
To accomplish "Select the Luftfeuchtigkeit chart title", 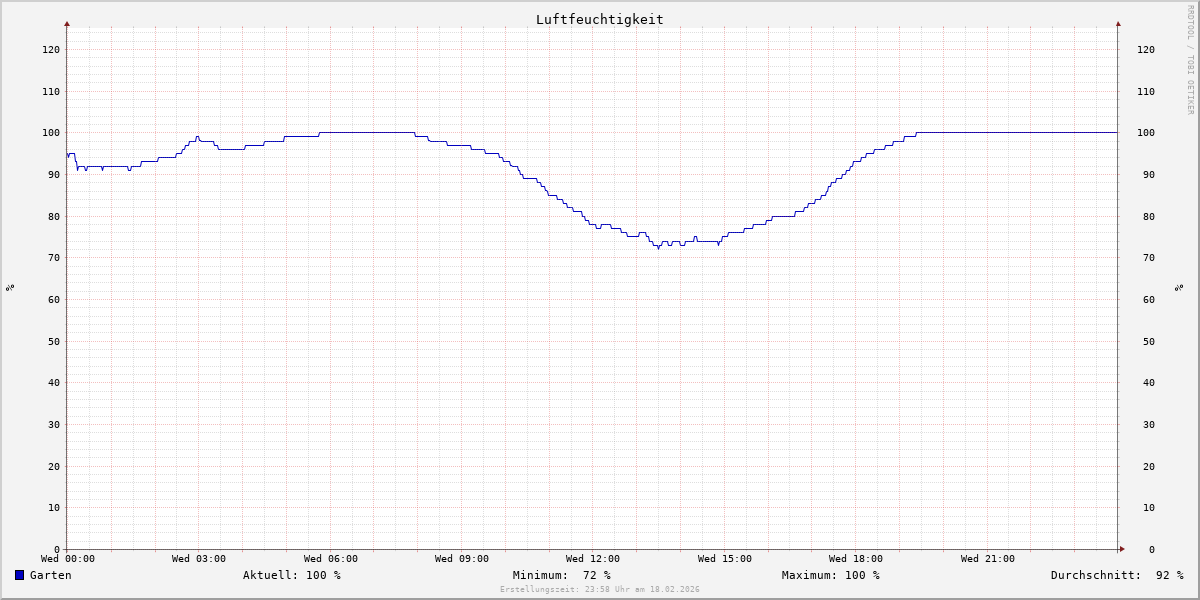I will [599, 19].
